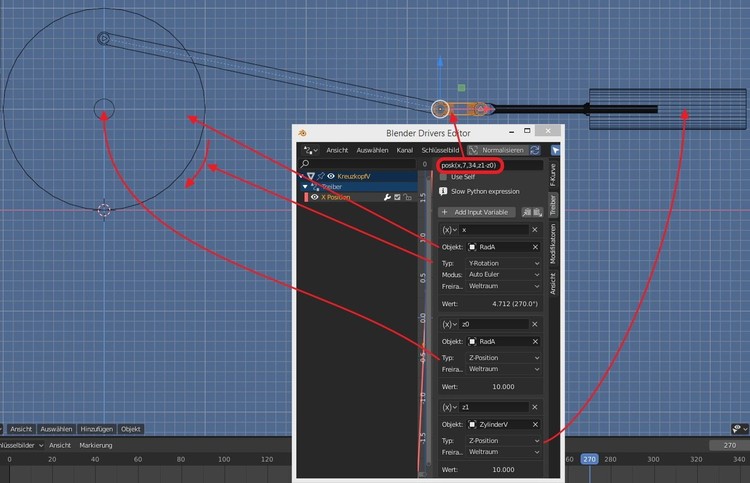Image resolution: width=750 pixels, height=483 pixels.
Task: Switch to the Treiber sidebar tab
Action: point(553,205)
